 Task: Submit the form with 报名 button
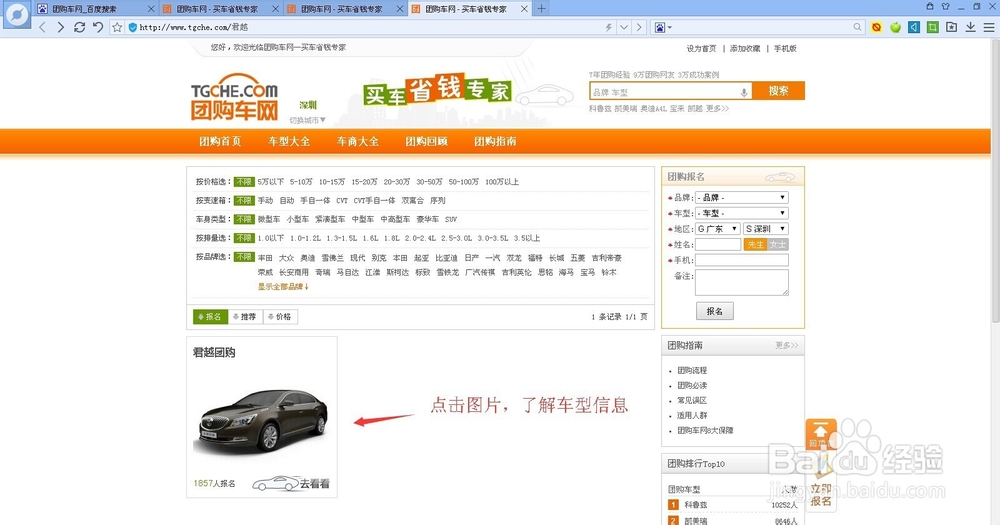pyautogui.click(x=714, y=311)
